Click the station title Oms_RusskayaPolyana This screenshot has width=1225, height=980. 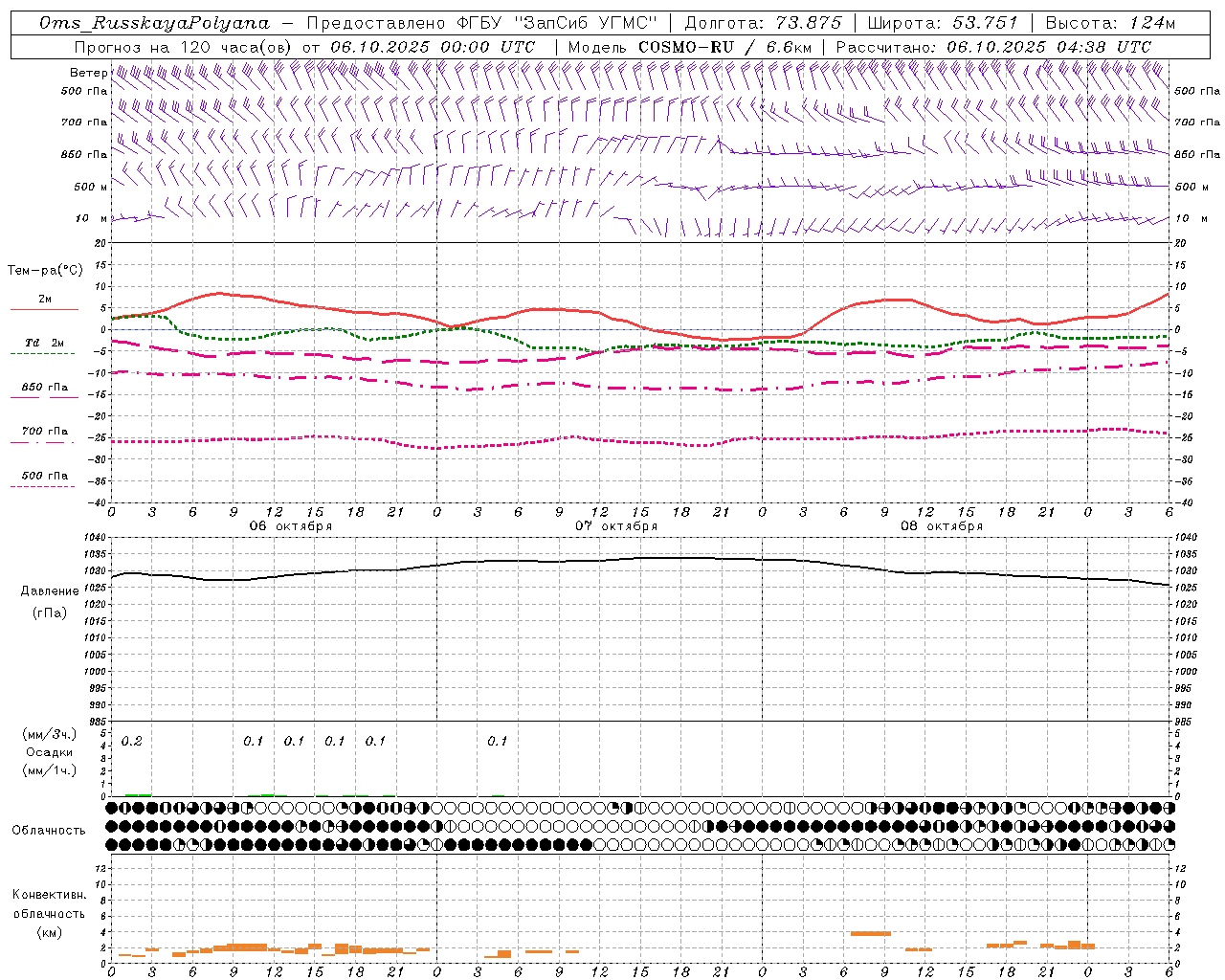tap(155, 23)
